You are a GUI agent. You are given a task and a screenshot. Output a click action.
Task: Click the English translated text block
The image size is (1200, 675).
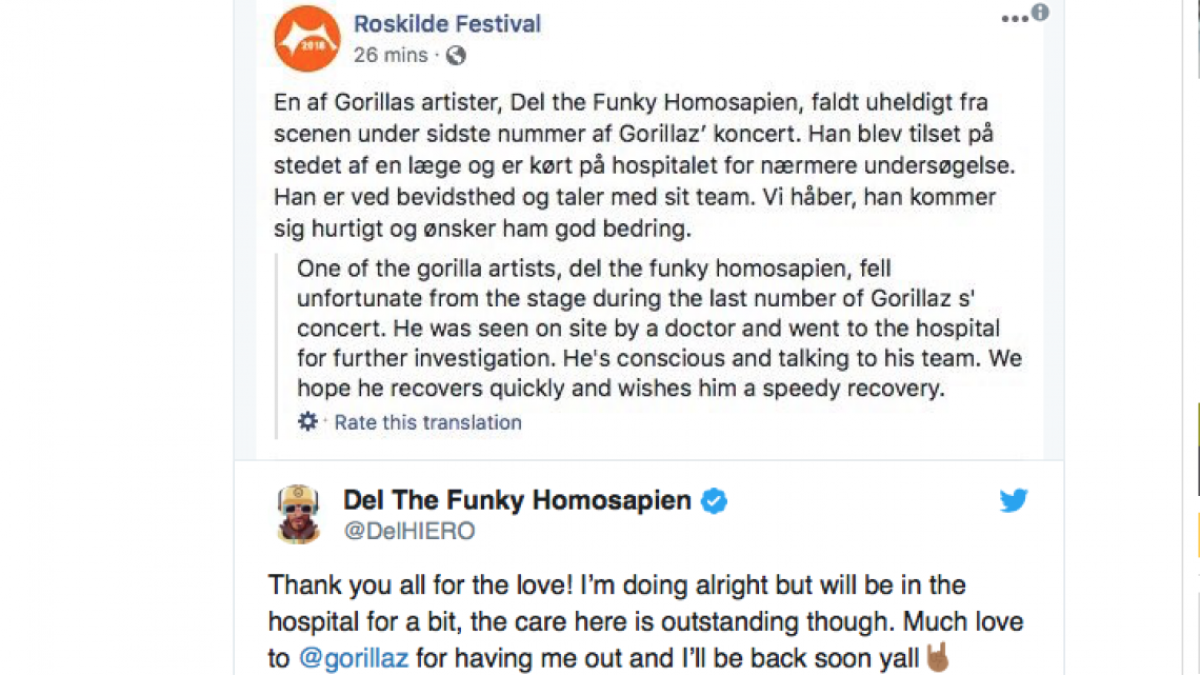coord(658,329)
